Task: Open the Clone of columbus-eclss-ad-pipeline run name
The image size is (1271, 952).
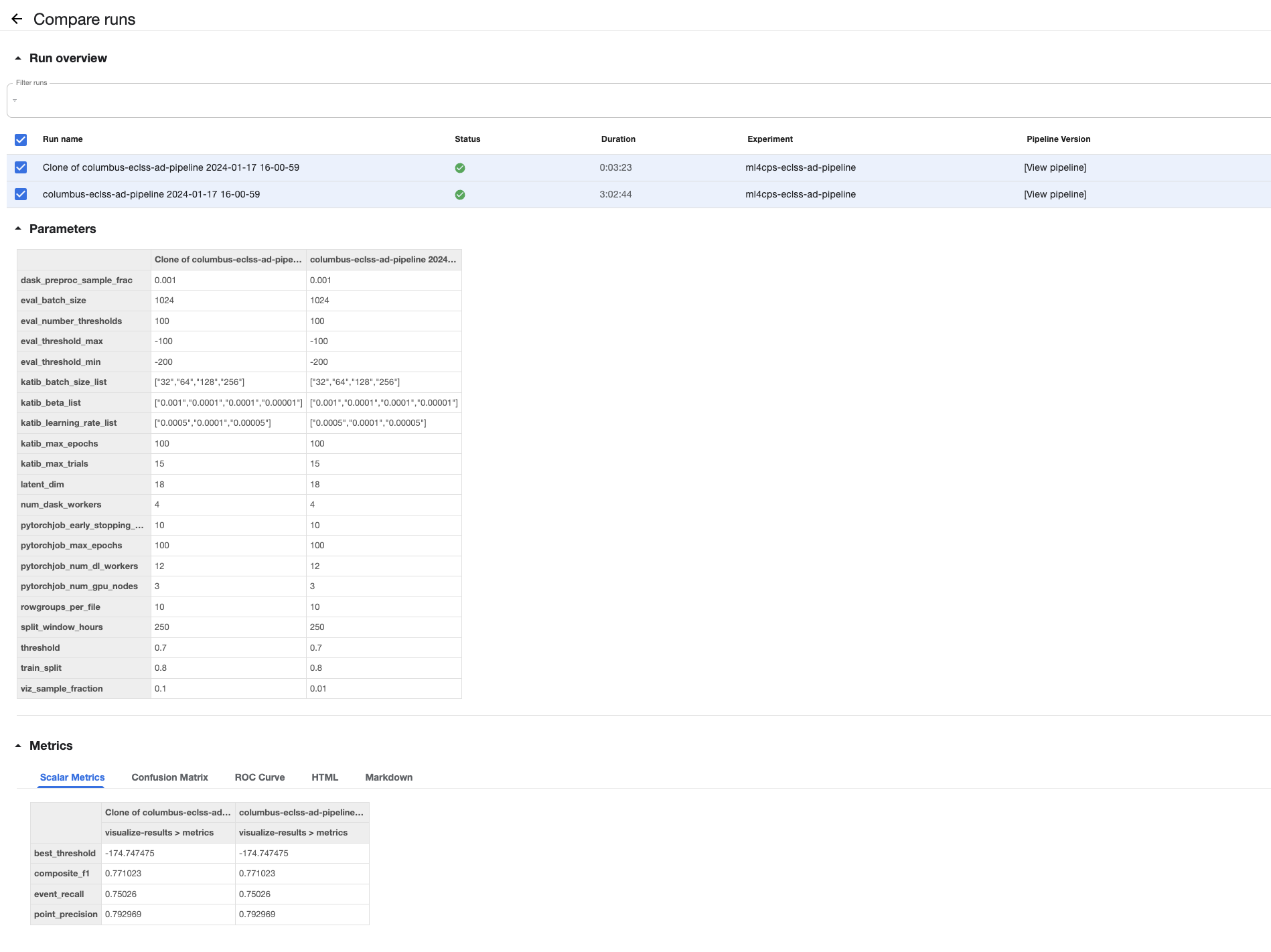Action: point(171,167)
